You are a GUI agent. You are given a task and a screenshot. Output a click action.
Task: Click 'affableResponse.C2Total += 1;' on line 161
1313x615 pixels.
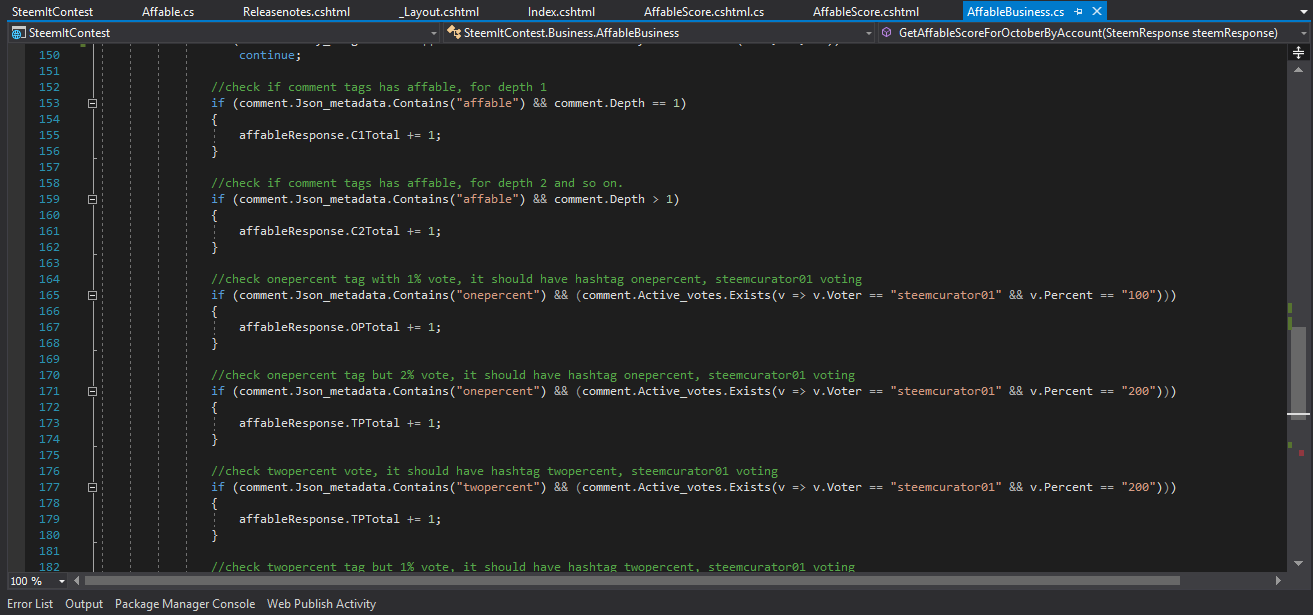point(339,231)
